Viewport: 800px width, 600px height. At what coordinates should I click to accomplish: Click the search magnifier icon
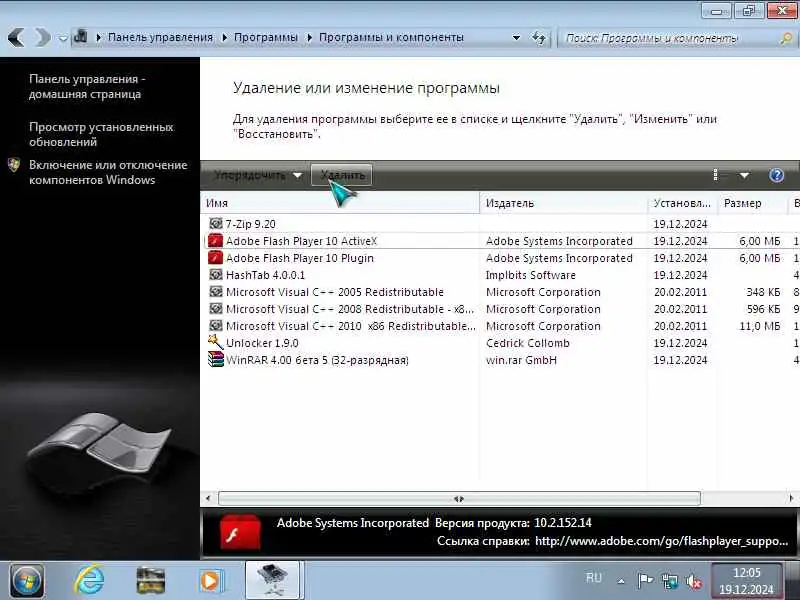click(x=786, y=38)
